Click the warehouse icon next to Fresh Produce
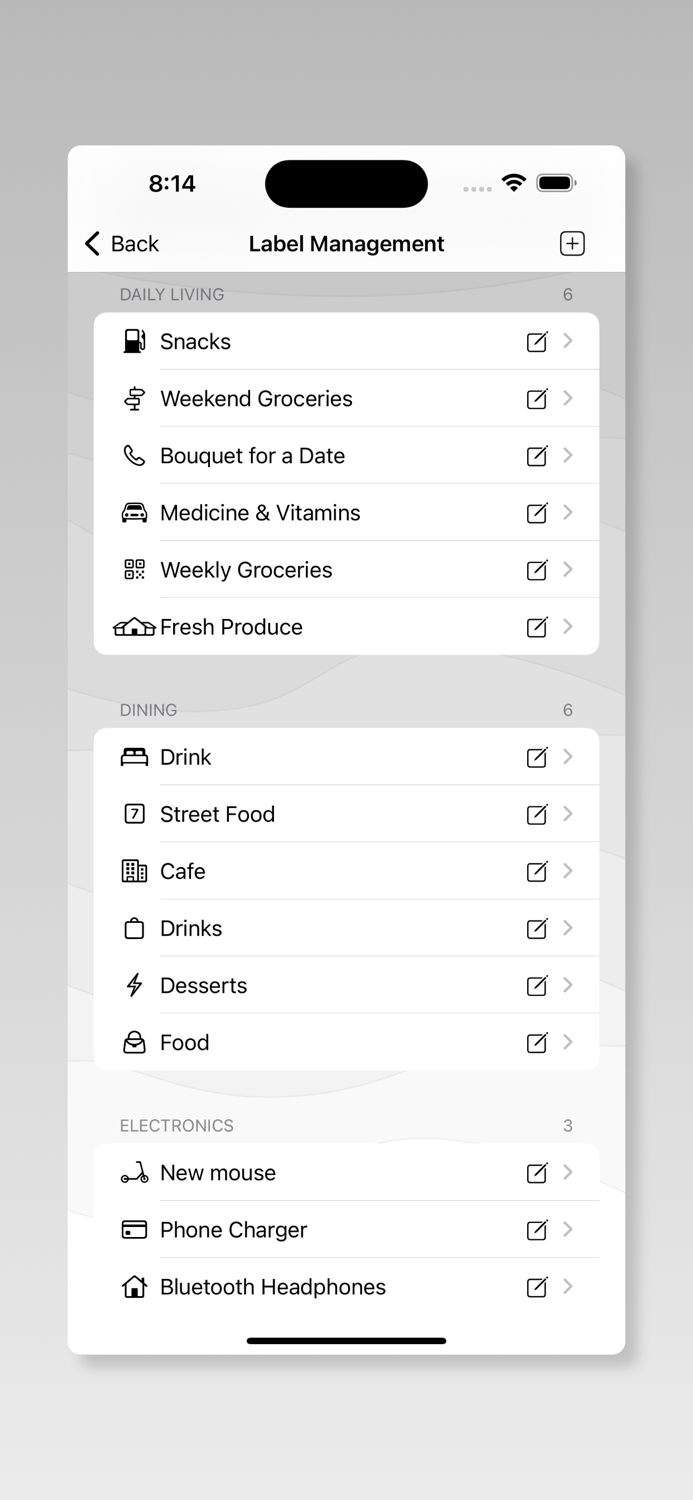This screenshot has height=1500, width=693. (133, 627)
